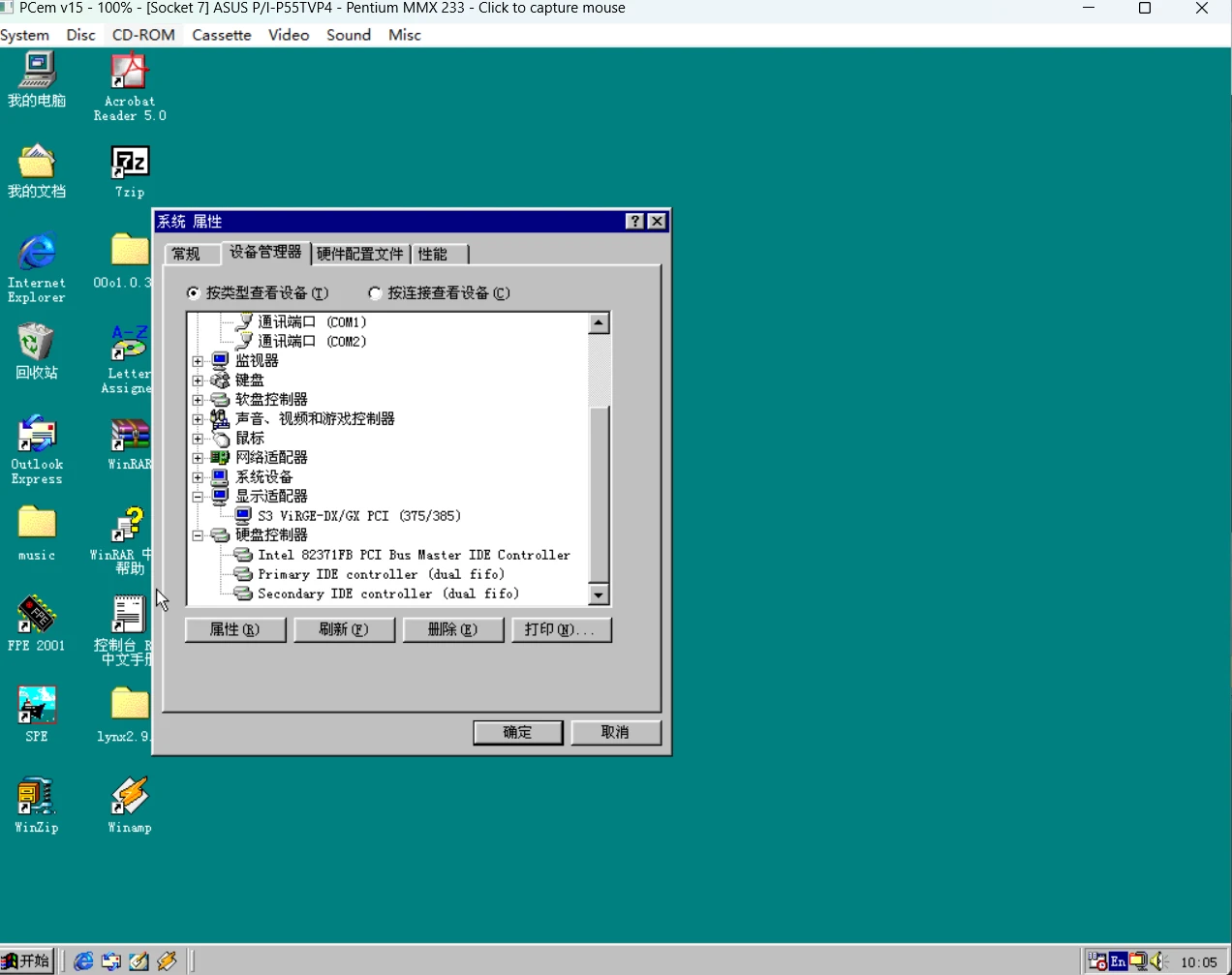Expand the 鼠标 node
This screenshot has width=1232, height=975.
click(x=198, y=439)
